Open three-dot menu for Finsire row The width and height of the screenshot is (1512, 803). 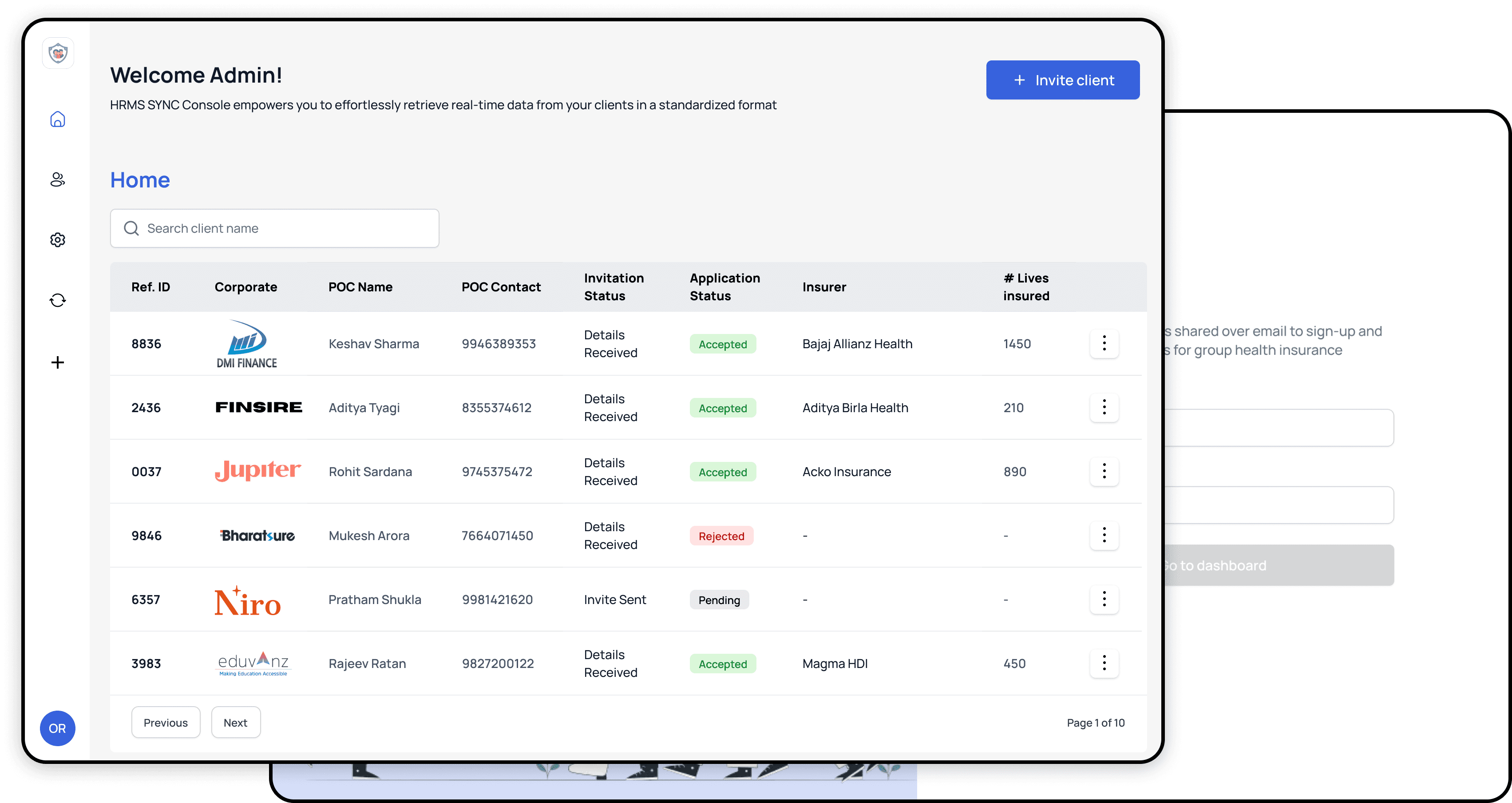(1104, 407)
